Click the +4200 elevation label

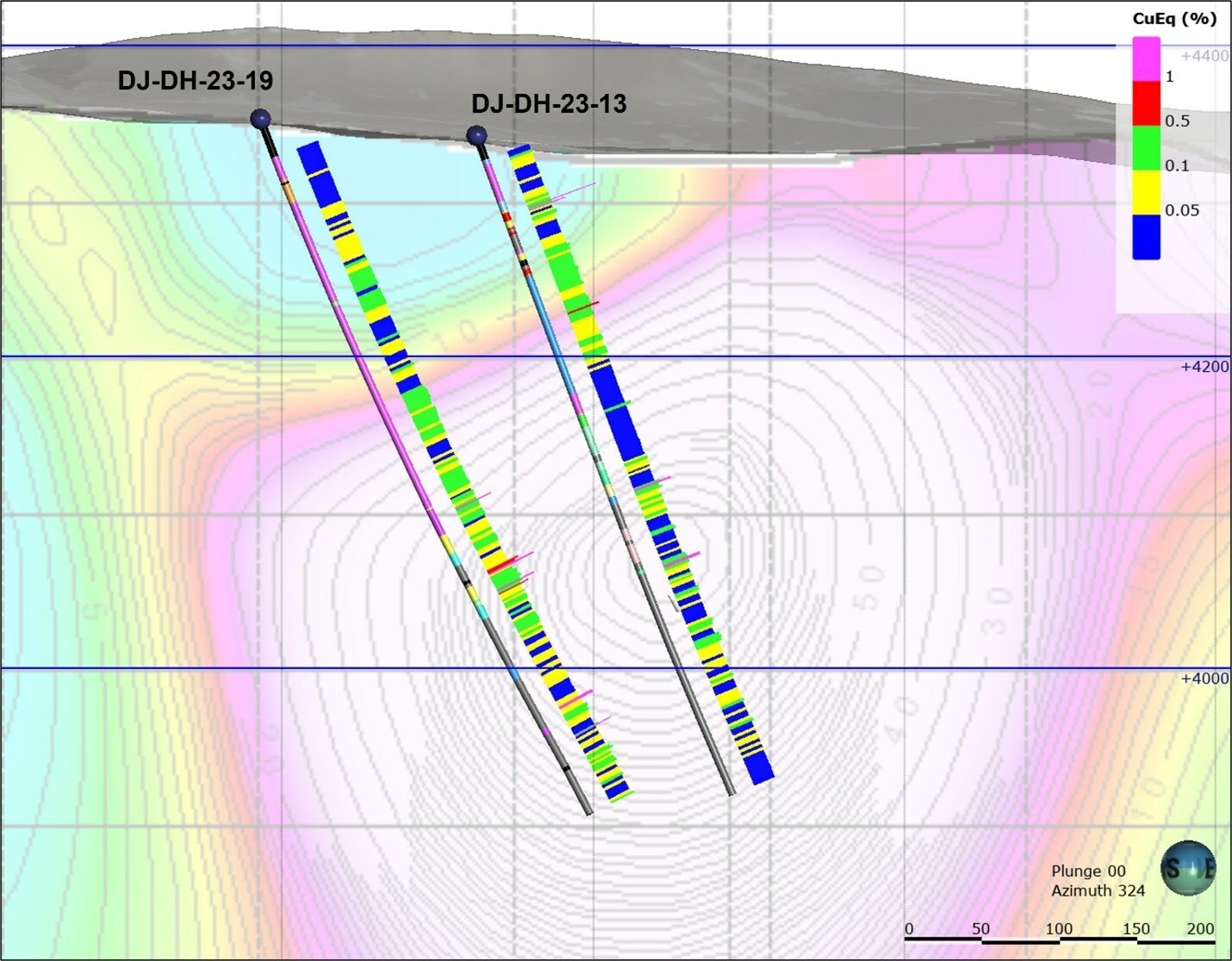point(1204,367)
